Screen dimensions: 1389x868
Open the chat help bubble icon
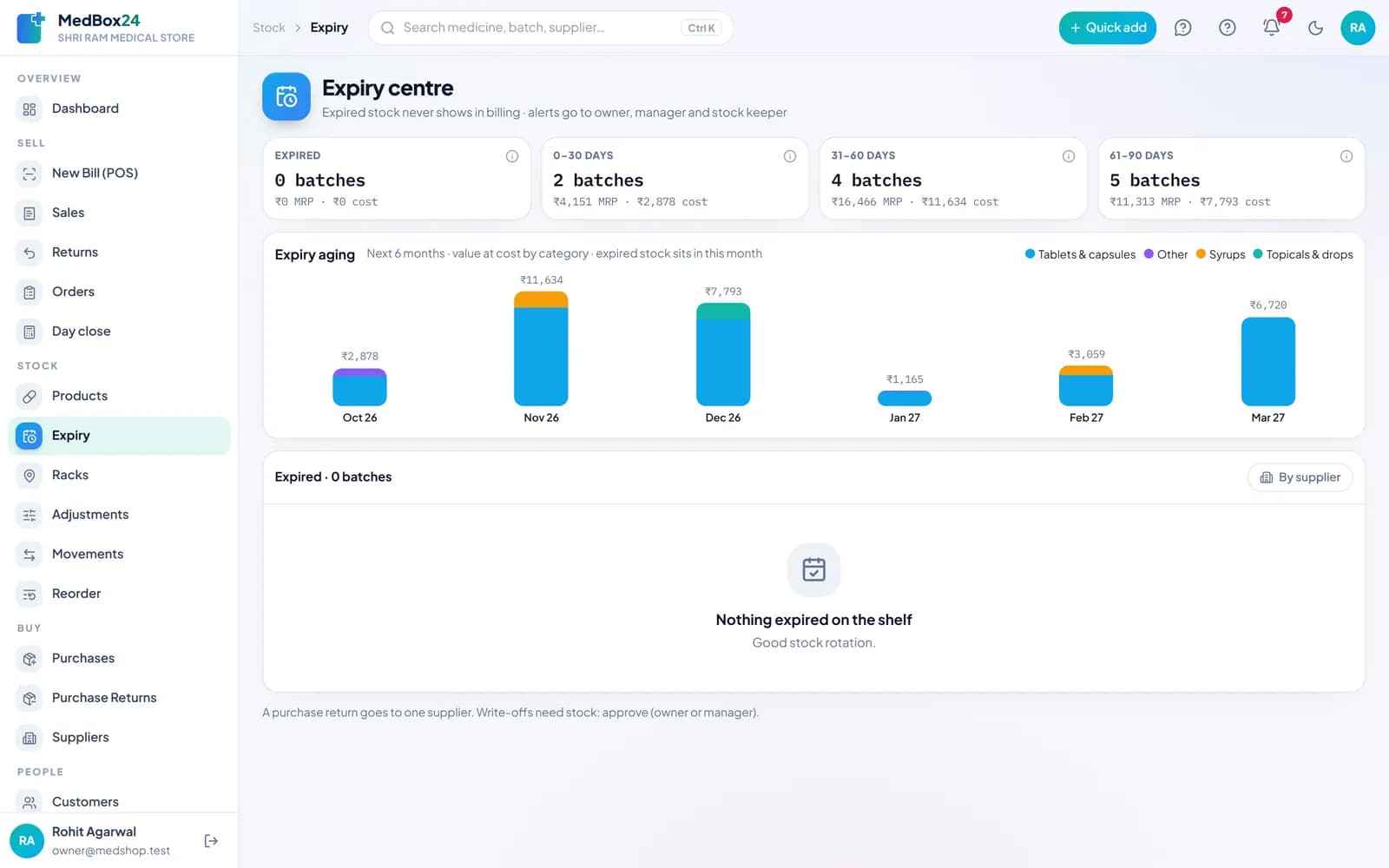click(1182, 28)
